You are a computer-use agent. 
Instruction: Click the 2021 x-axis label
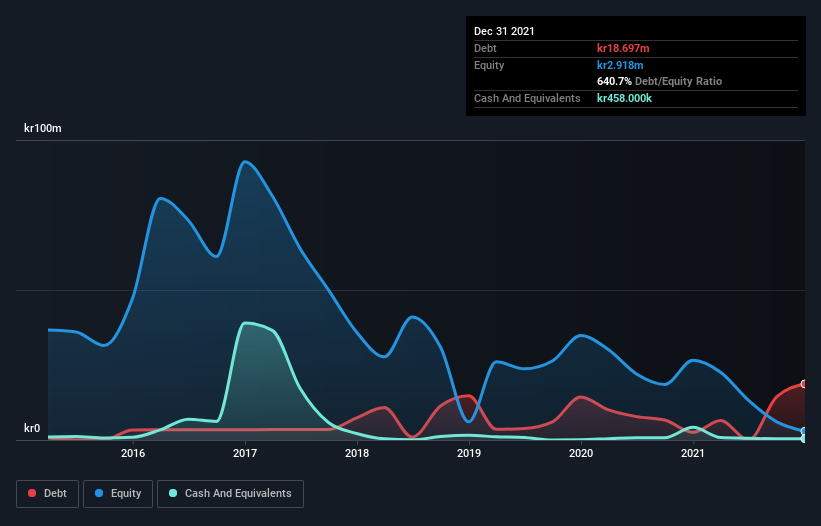[x=693, y=453]
